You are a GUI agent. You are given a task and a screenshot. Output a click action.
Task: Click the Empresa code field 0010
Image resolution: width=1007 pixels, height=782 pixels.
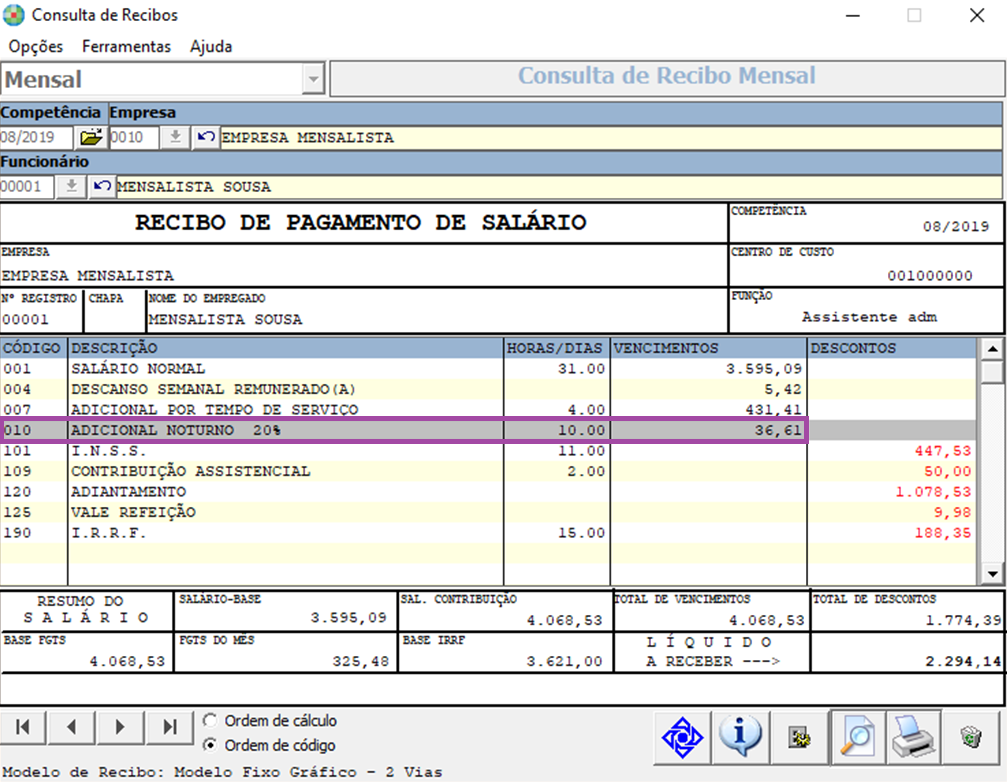[134, 137]
